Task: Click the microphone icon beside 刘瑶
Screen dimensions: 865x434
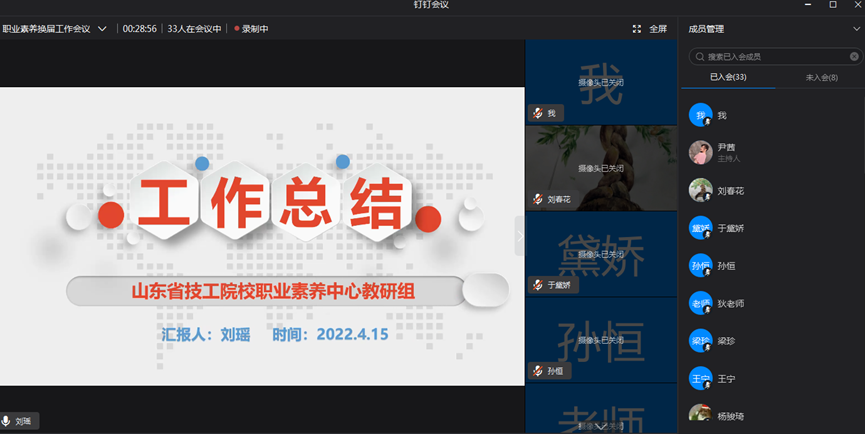Action: pyautogui.click(x=6, y=421)
